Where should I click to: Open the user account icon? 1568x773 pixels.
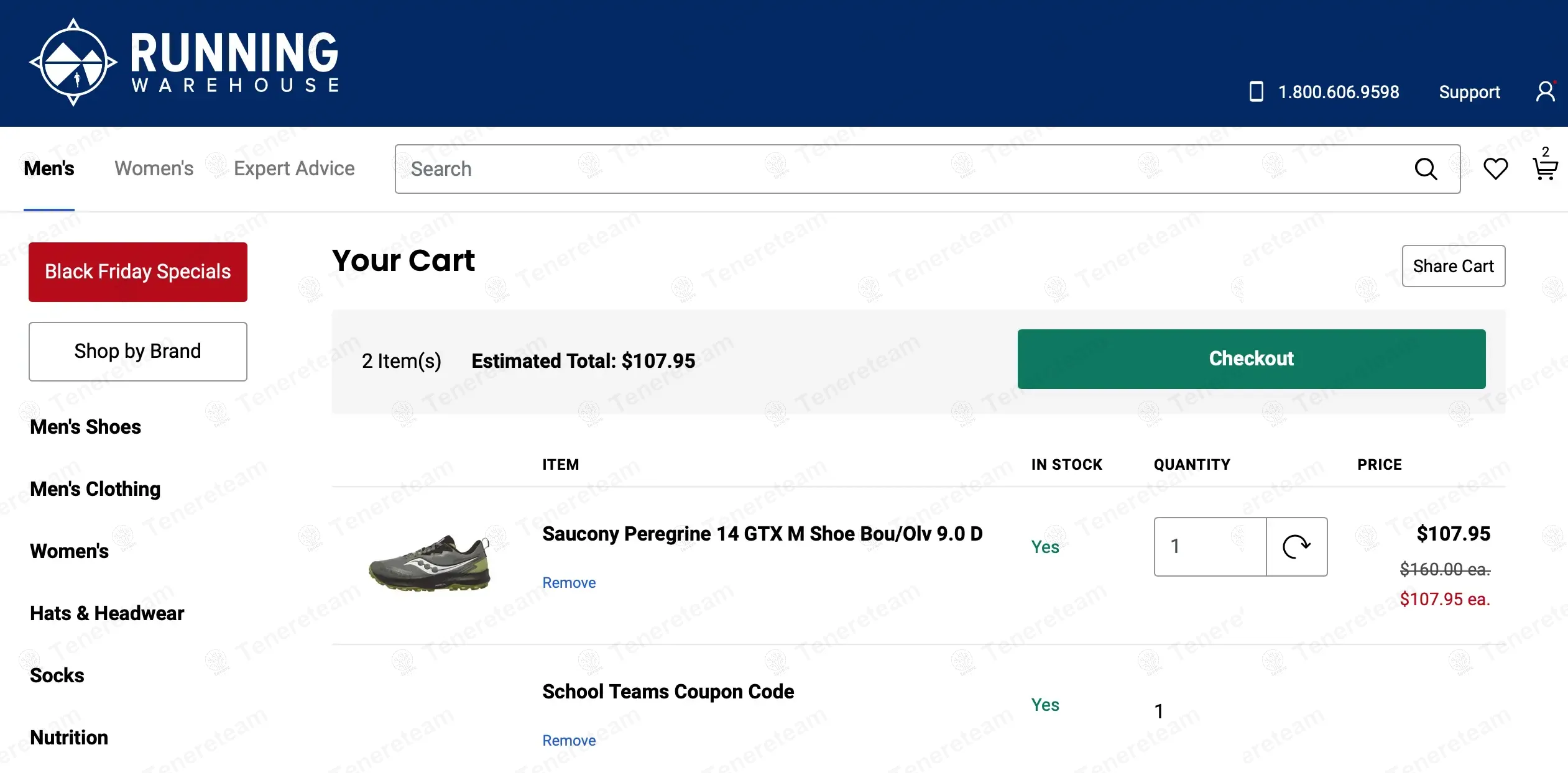[1546, 91]
